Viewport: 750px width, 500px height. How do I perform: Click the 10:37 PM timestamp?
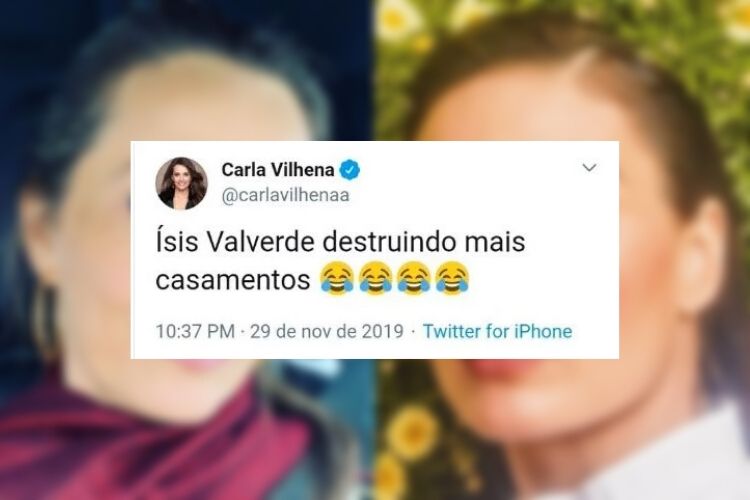coord(195,331)
